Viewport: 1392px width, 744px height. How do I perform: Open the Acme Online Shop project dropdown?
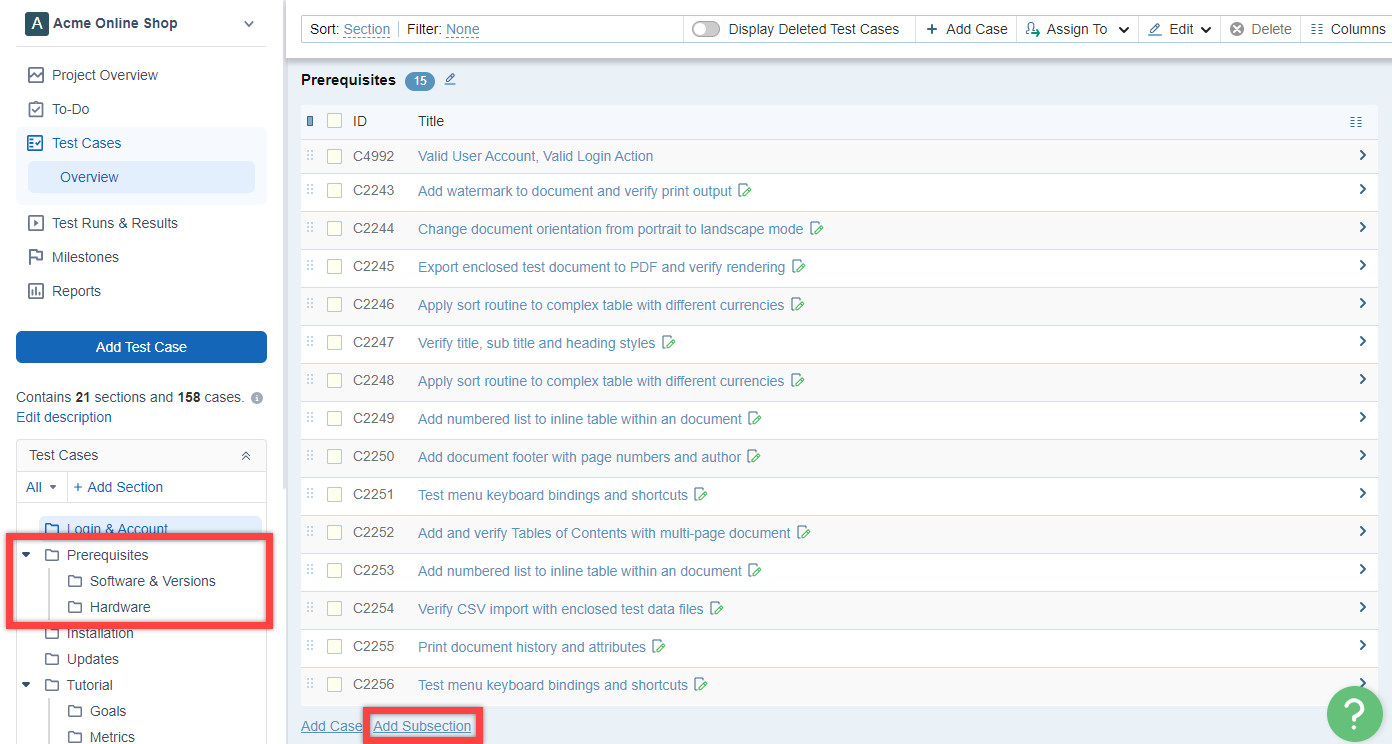tap(249, 24)
